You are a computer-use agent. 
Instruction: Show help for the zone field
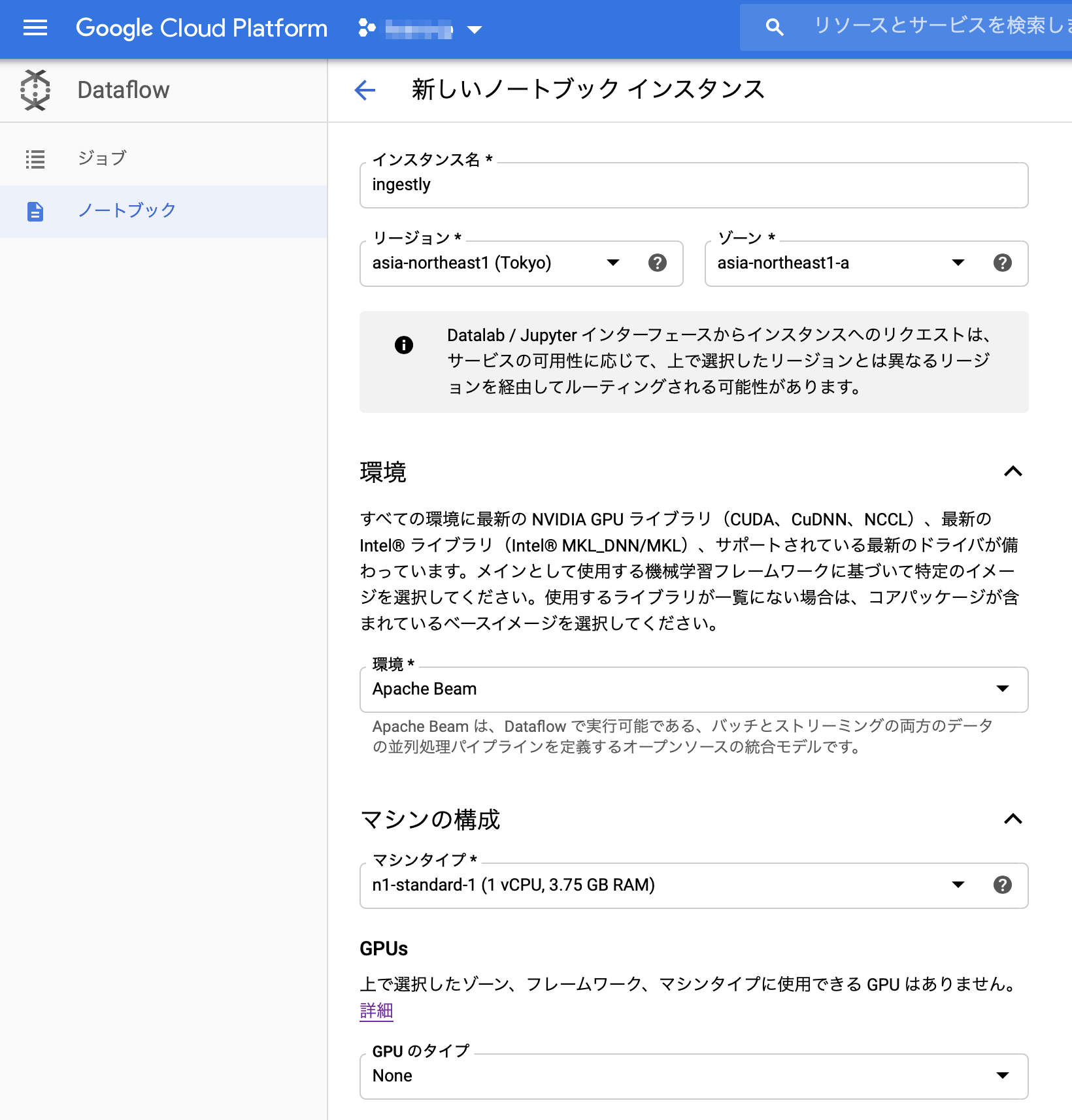1003,263
